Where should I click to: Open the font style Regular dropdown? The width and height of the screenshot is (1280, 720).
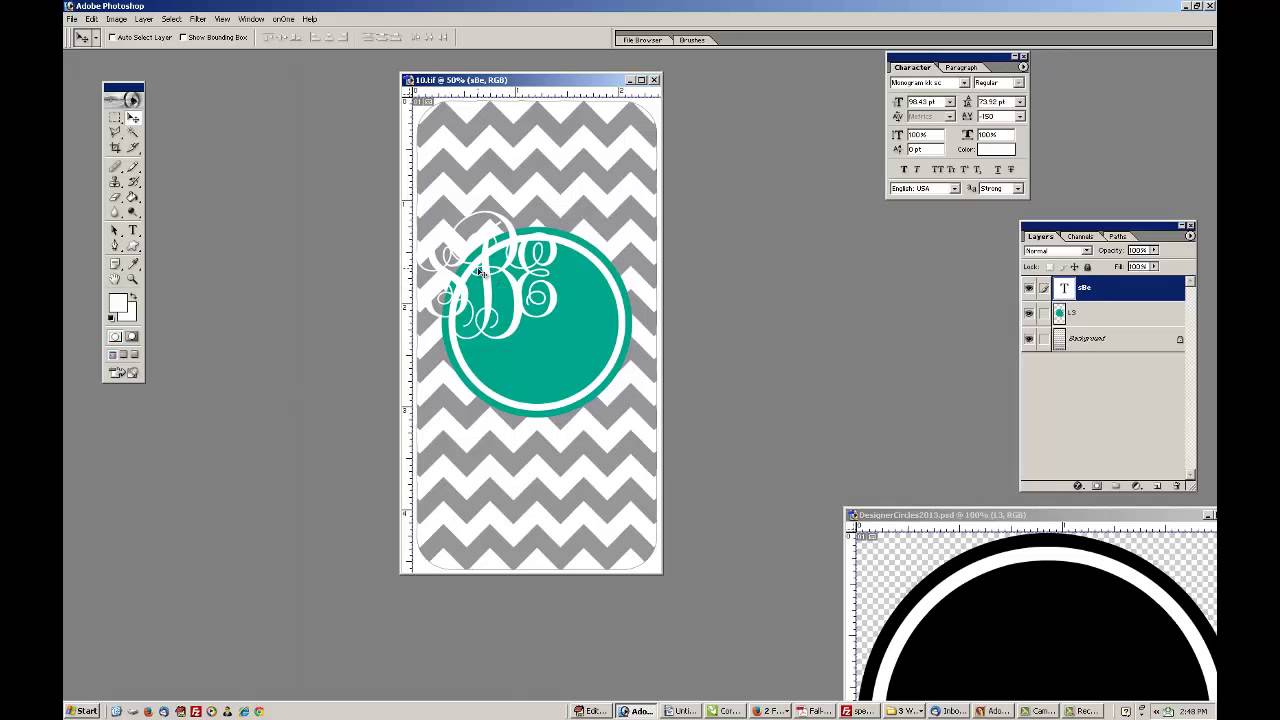click(1018, 83)
